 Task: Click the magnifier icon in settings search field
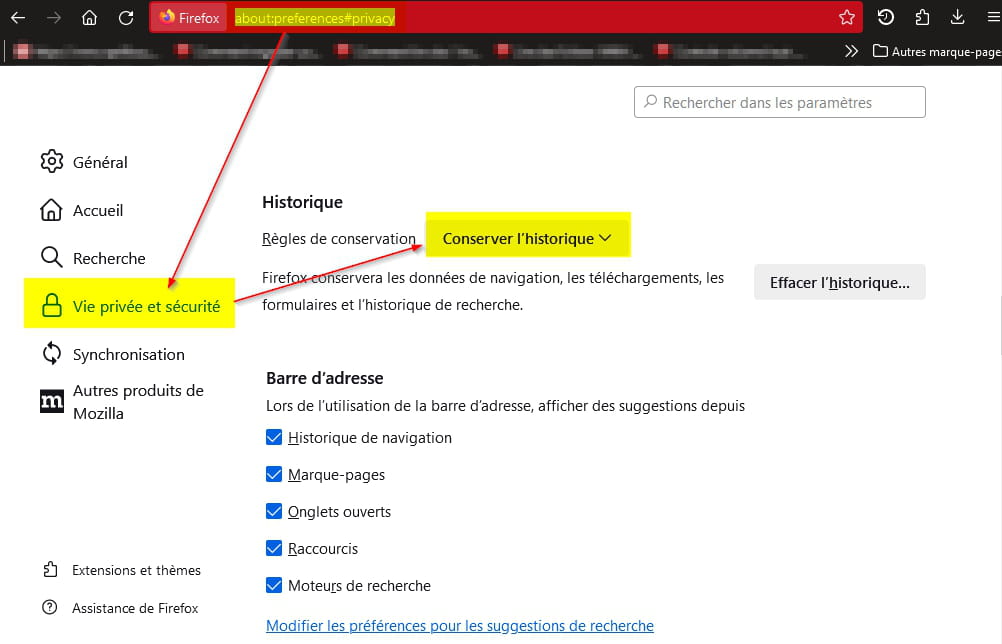click(x=651, y=102)
